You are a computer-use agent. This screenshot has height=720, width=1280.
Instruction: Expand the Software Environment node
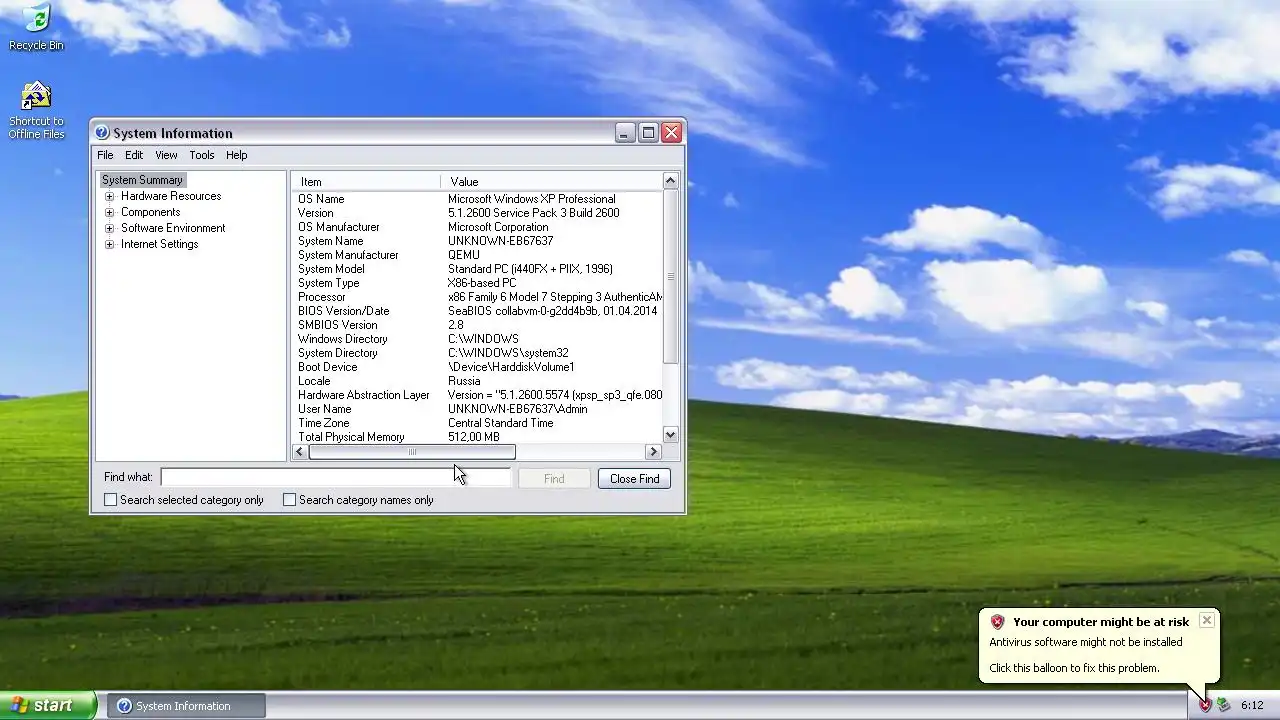[110, 228]
